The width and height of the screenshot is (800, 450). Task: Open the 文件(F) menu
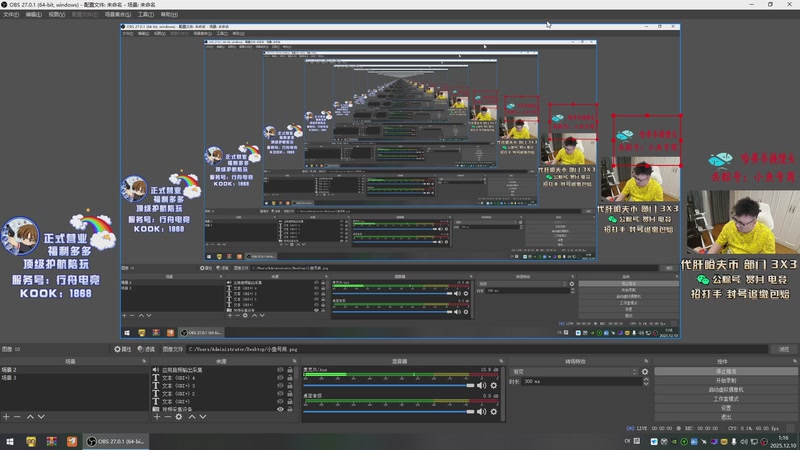click(x=11, y=14)
